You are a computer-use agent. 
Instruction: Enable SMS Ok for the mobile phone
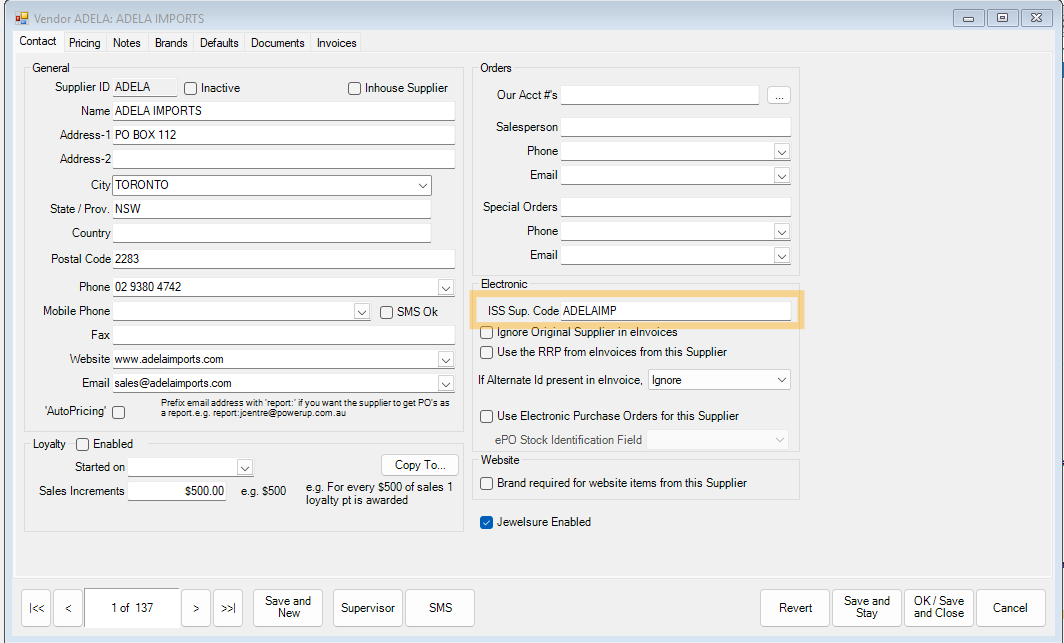click(386, 312)
